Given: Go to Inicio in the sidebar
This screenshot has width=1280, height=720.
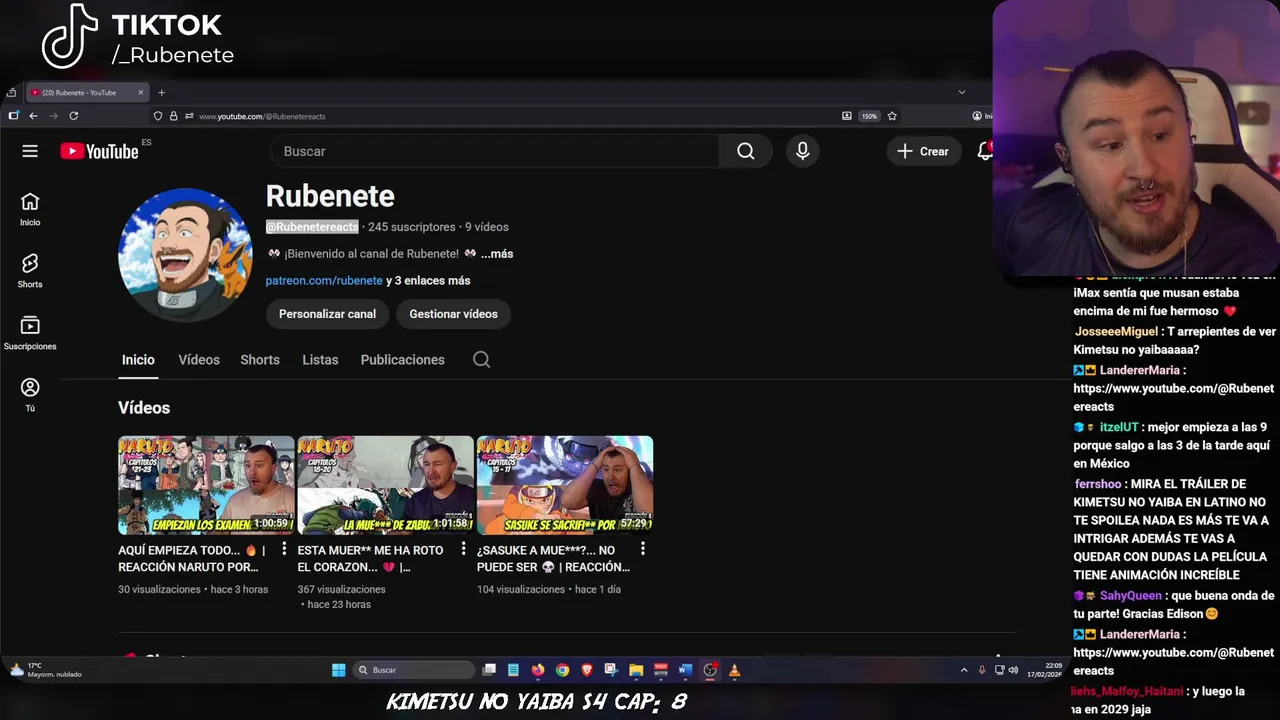Looking at the screenshot, I should click(x=30, y=209).
